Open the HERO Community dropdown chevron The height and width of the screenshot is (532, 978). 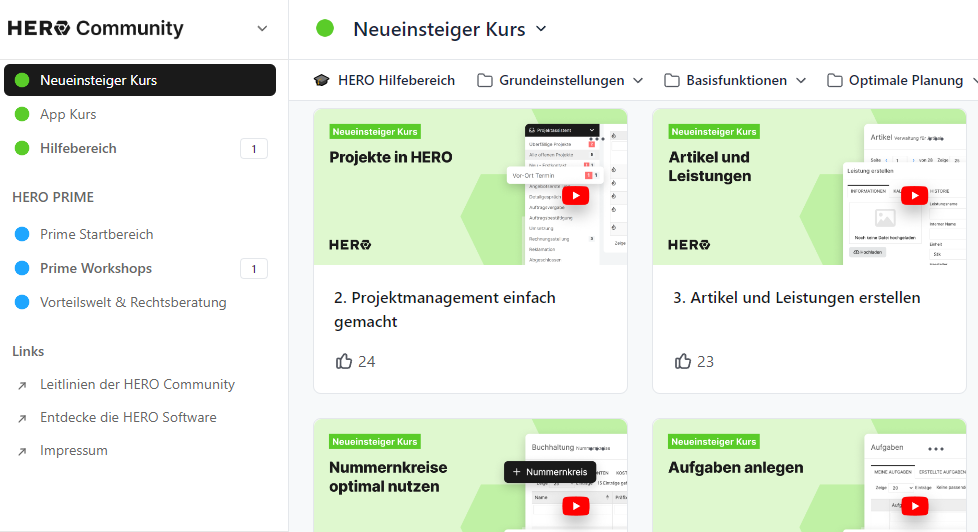[x=263, y=29]
